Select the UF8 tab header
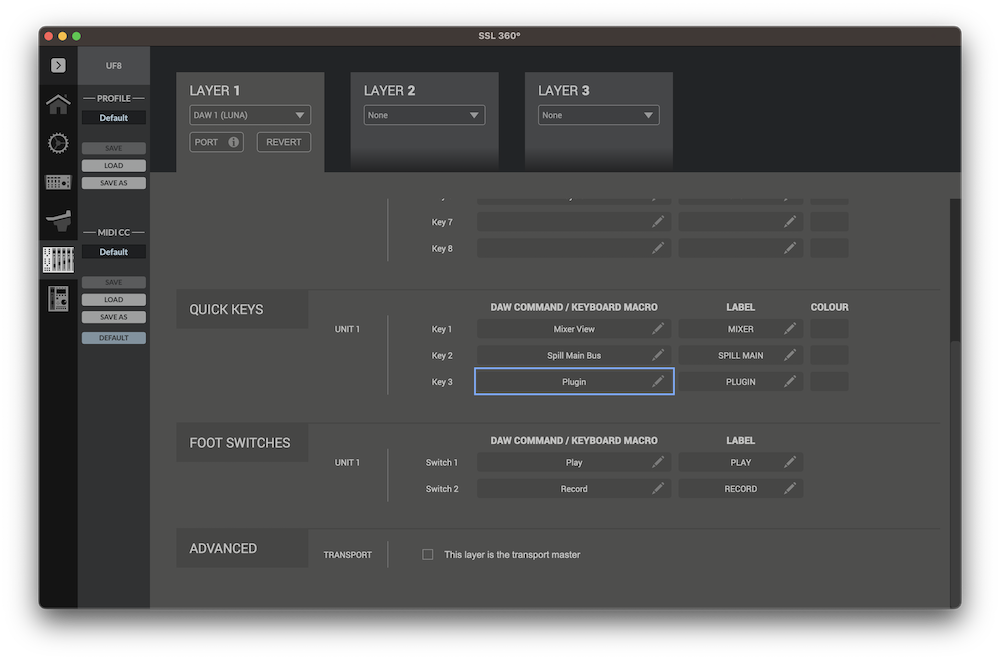 tap(114, 66)
